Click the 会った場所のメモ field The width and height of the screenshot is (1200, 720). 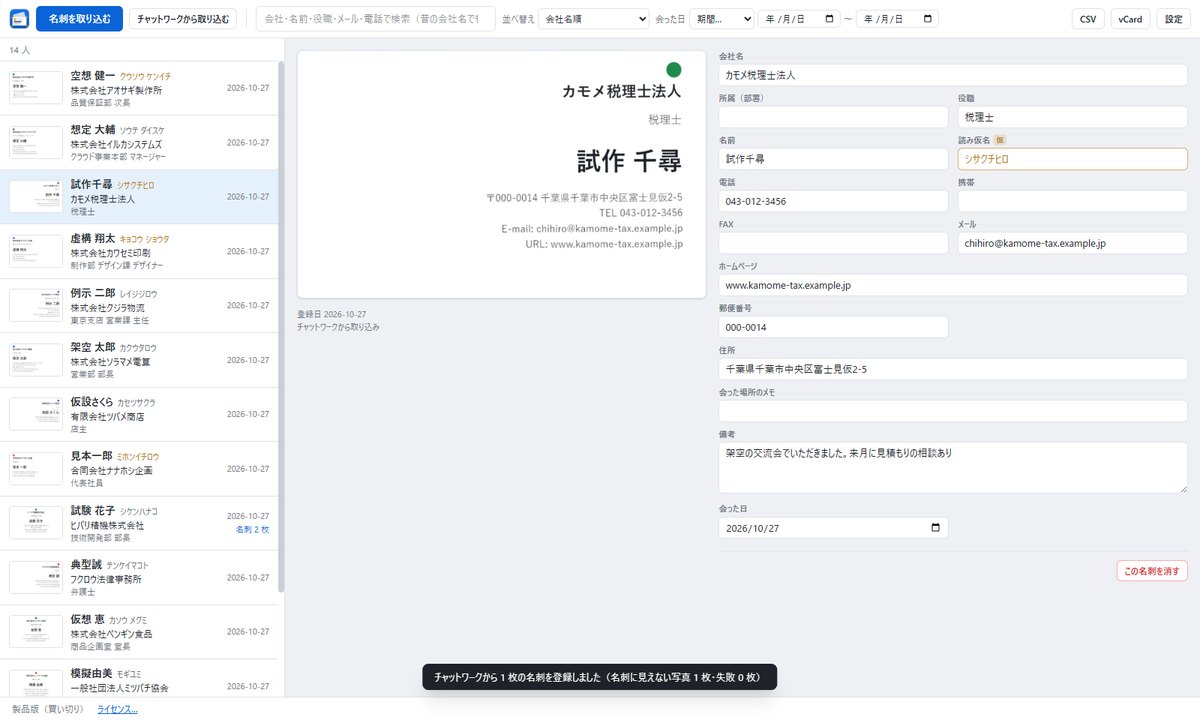(x=953, y=411)
